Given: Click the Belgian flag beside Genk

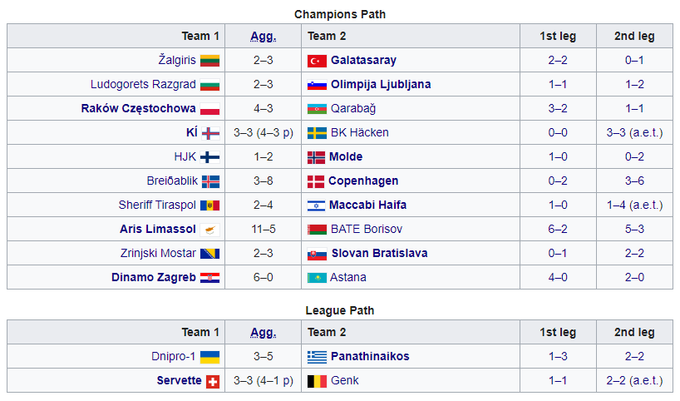Looking at the screenshot, I should click(316, 381).
